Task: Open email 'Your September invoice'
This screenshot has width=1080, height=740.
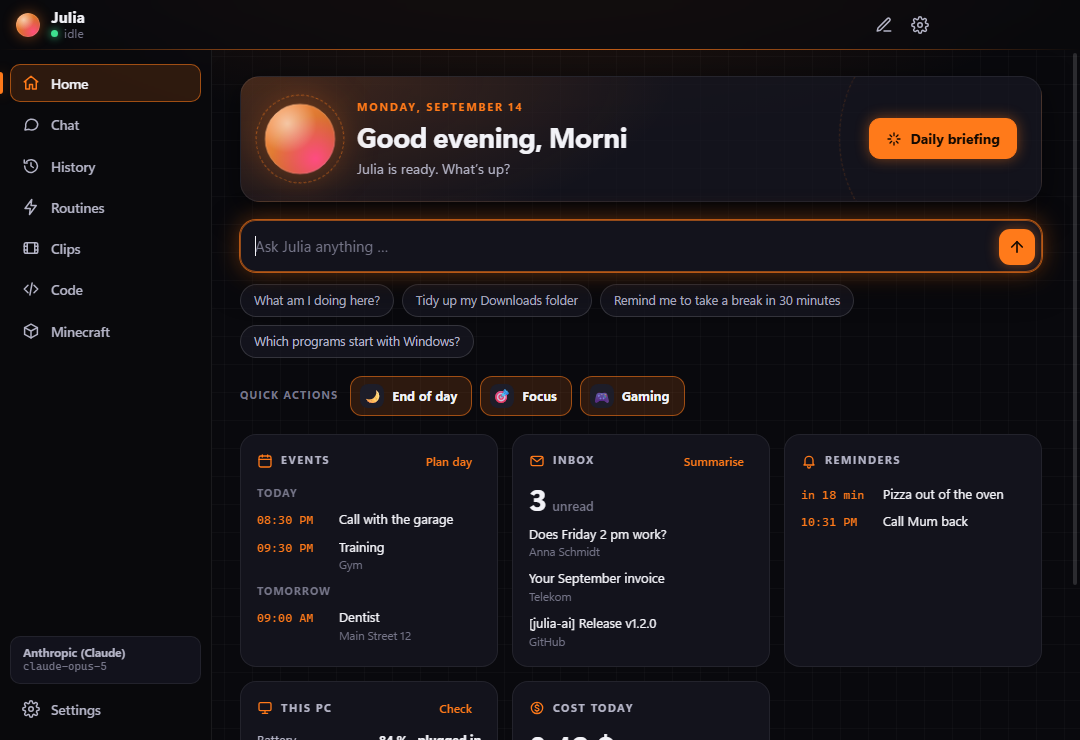Action: [641, 587]
